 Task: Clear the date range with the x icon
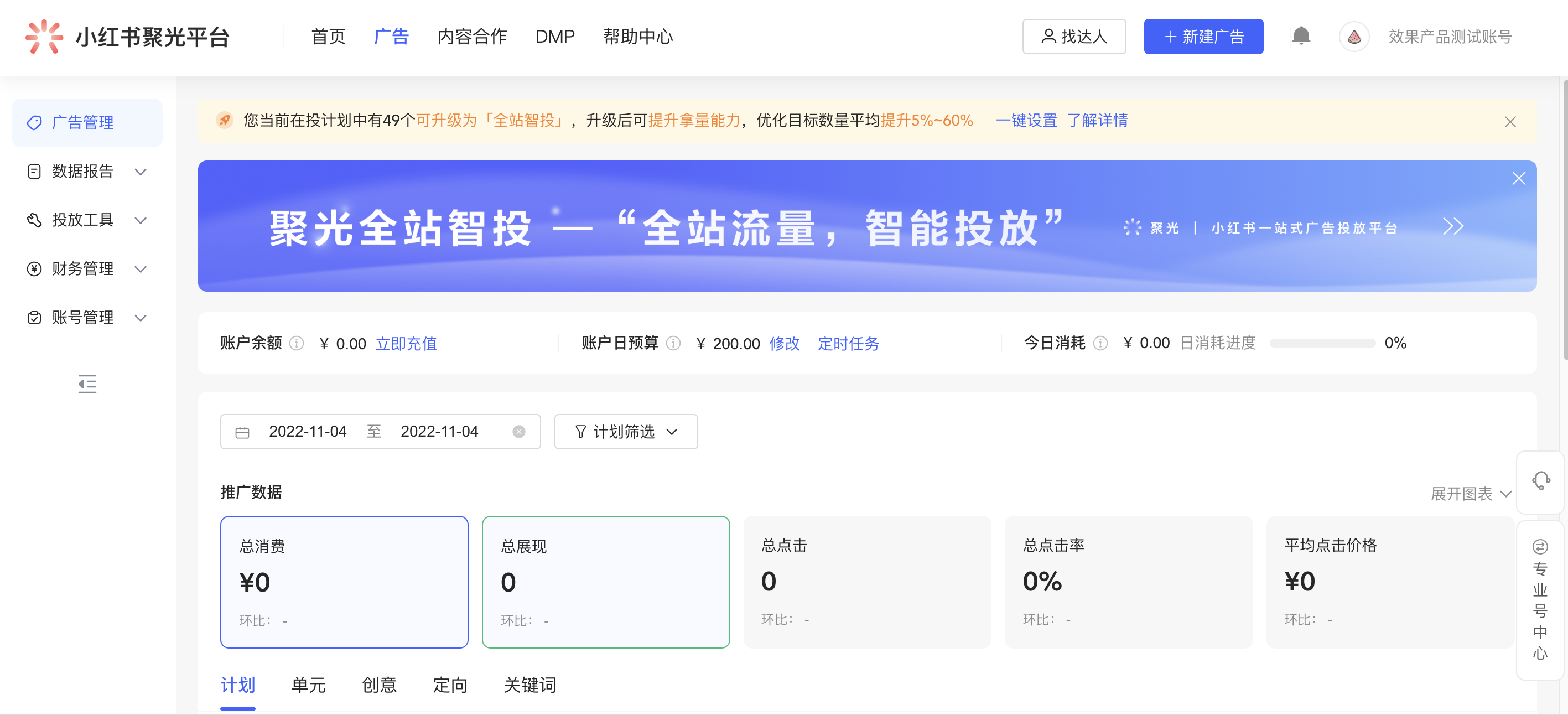[518, 432]
